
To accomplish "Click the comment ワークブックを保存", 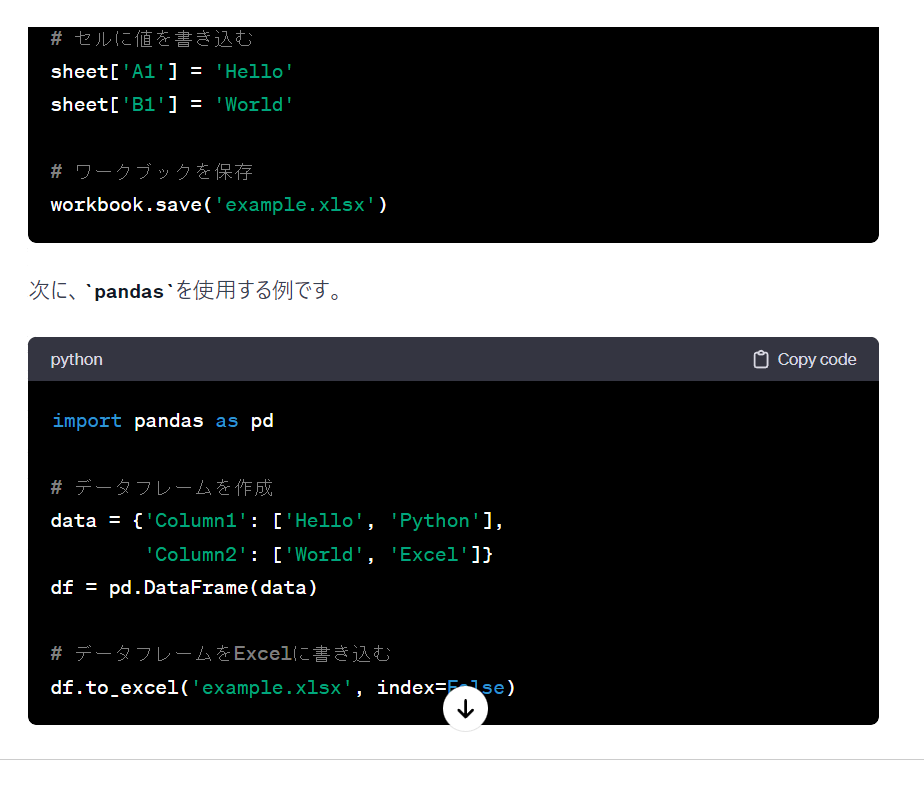I will [152, 172].
